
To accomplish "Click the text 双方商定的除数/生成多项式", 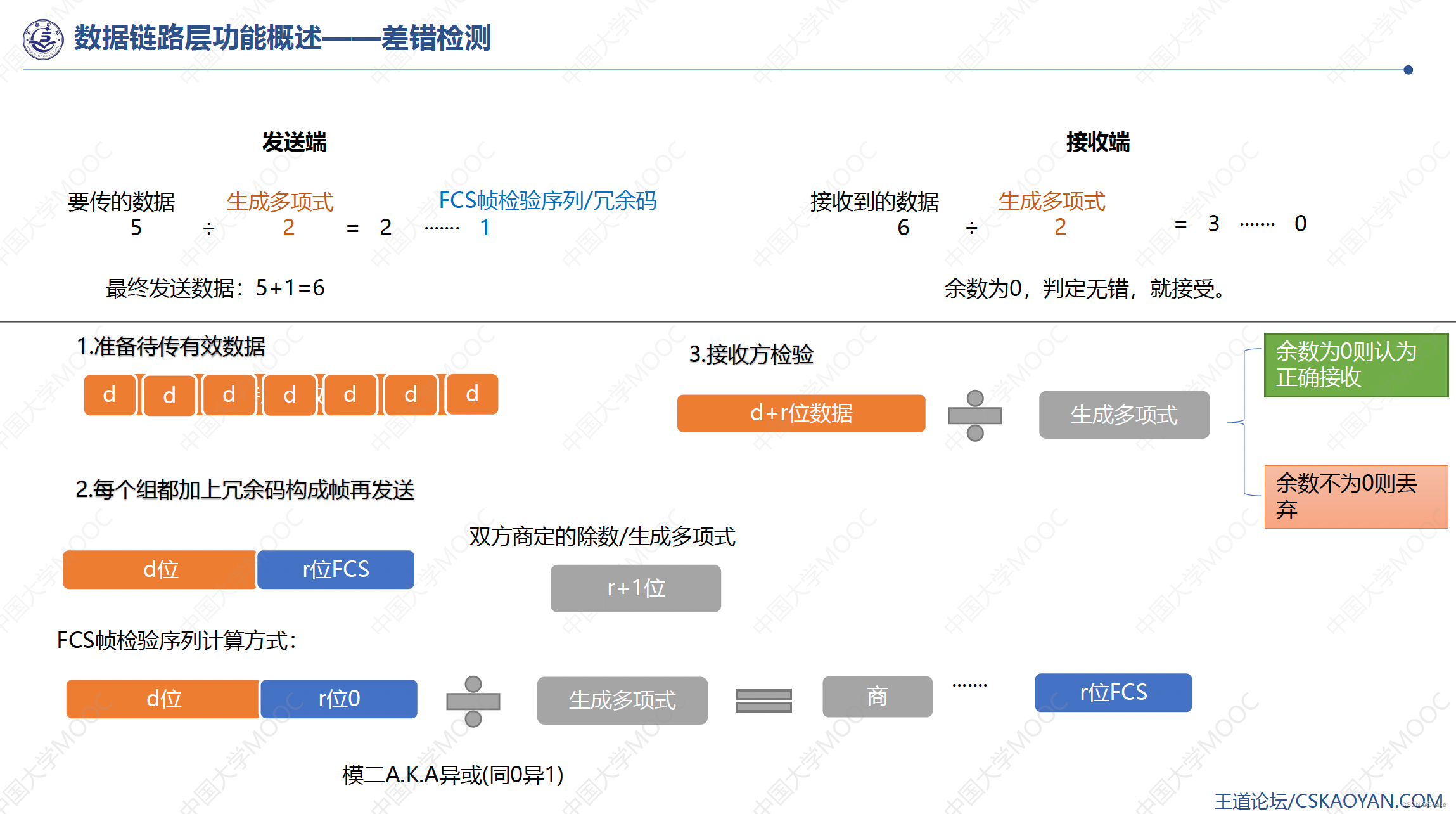I will pyautogui.click(x=603, y=537).
